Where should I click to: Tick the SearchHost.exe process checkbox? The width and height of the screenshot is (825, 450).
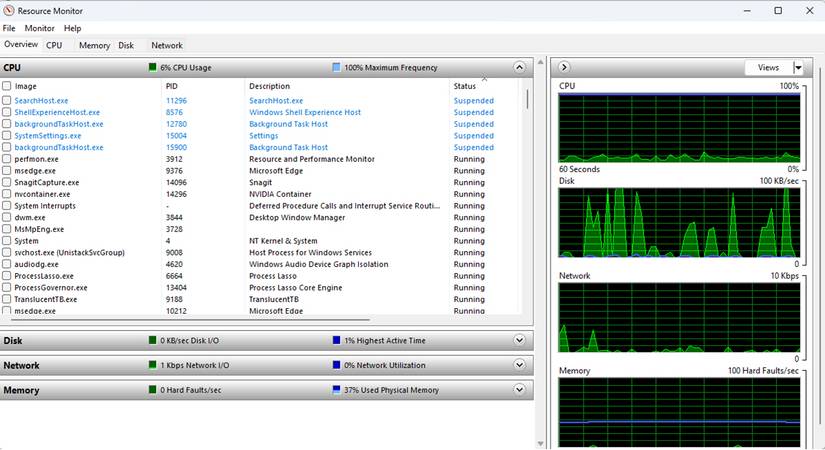coord(7,101)
